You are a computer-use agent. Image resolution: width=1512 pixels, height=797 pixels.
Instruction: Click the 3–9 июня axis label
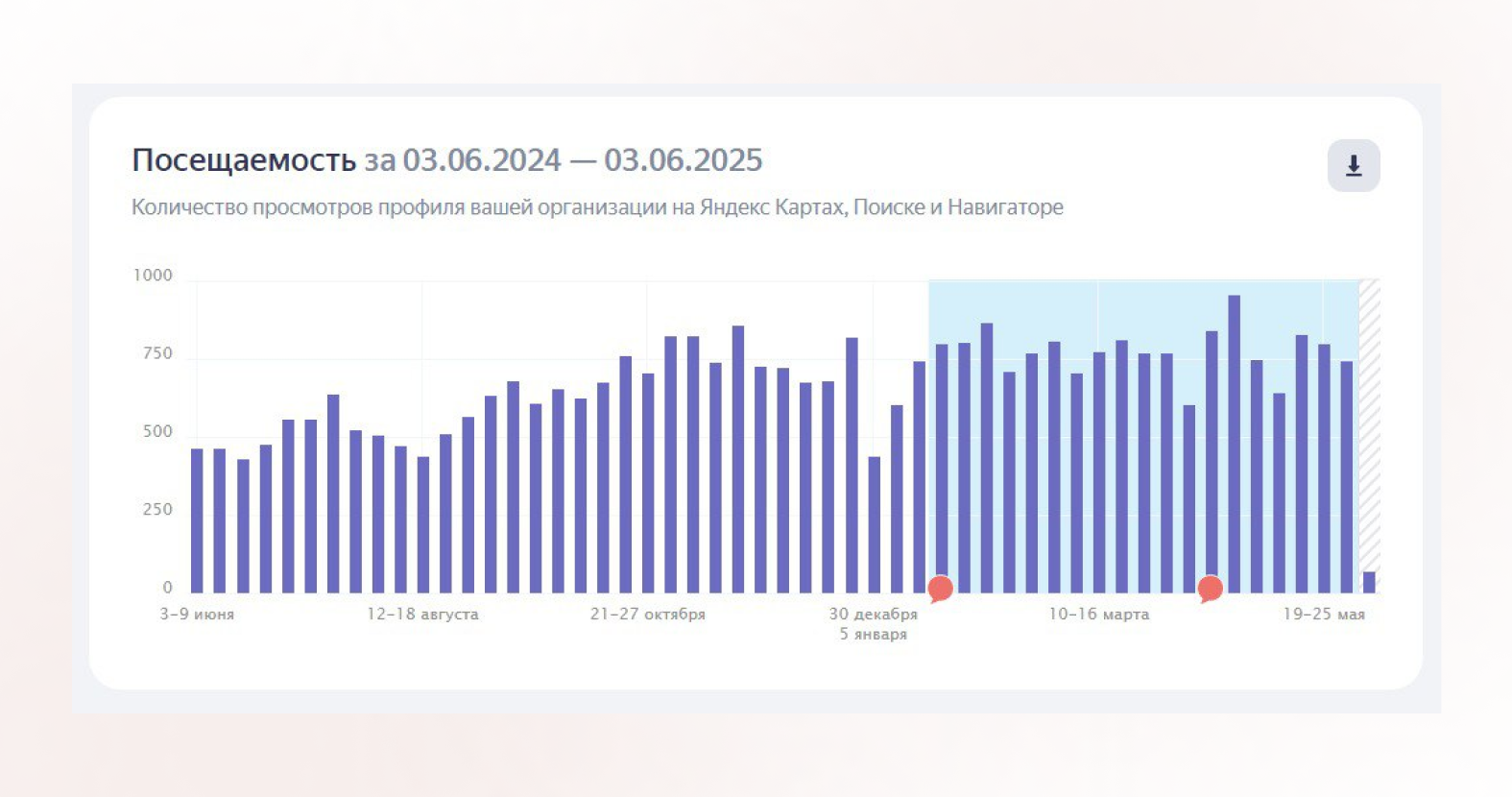[x=197, y=615]
